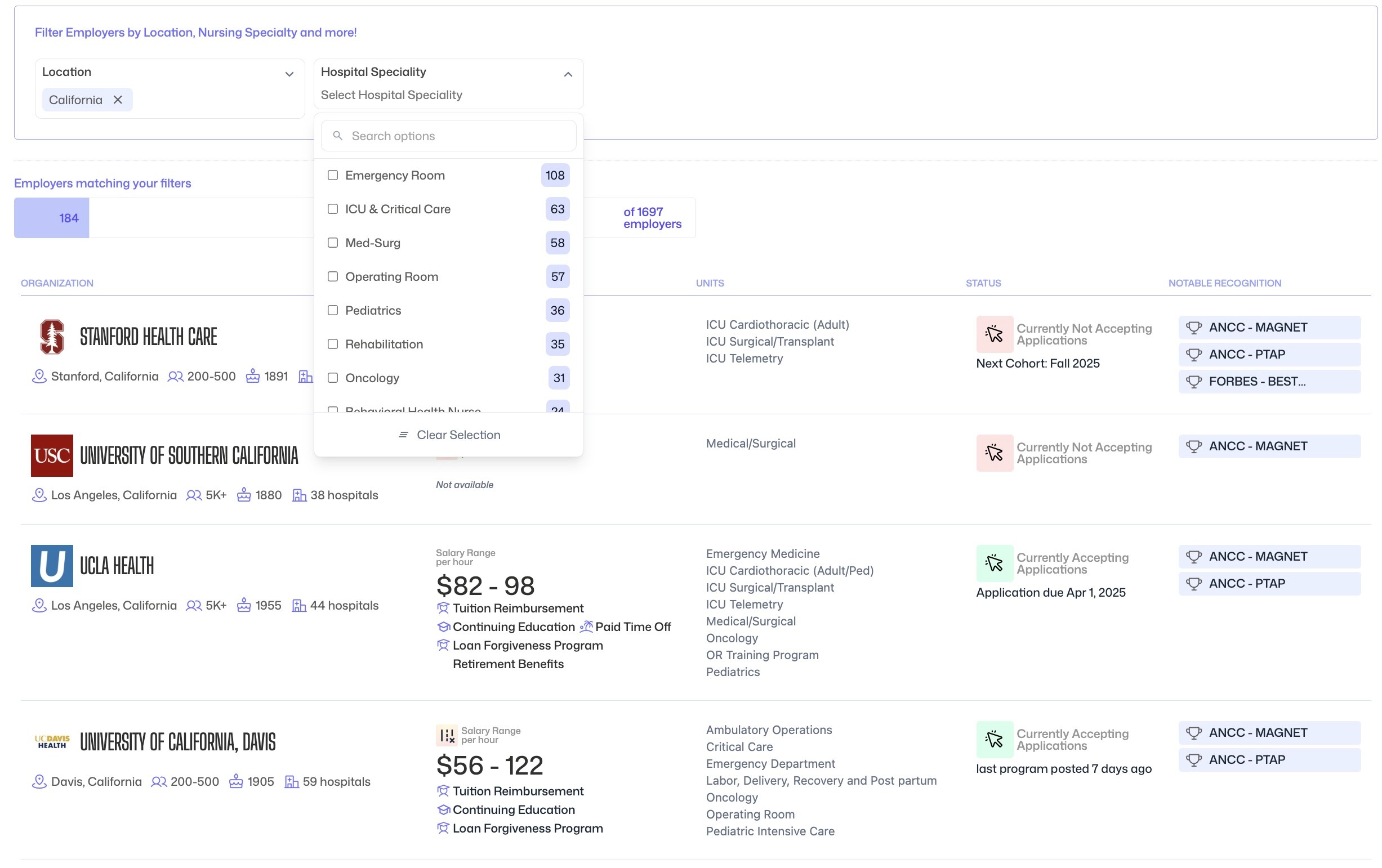Image resolution: width=1382 pixels, height=868 pixels.
Task: Click the STATUS column header
Action: [x=983, y=283]
